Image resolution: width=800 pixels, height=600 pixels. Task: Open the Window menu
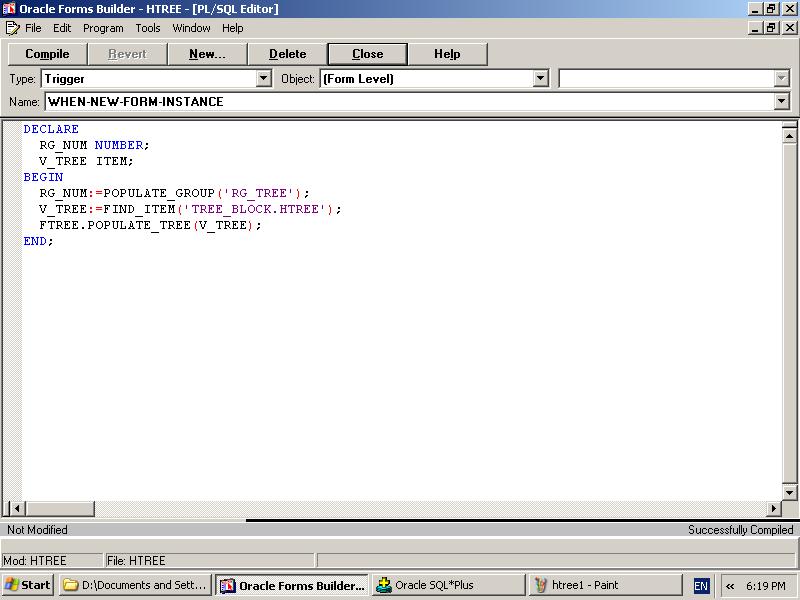pyautogui.click(x=191, y=28)
